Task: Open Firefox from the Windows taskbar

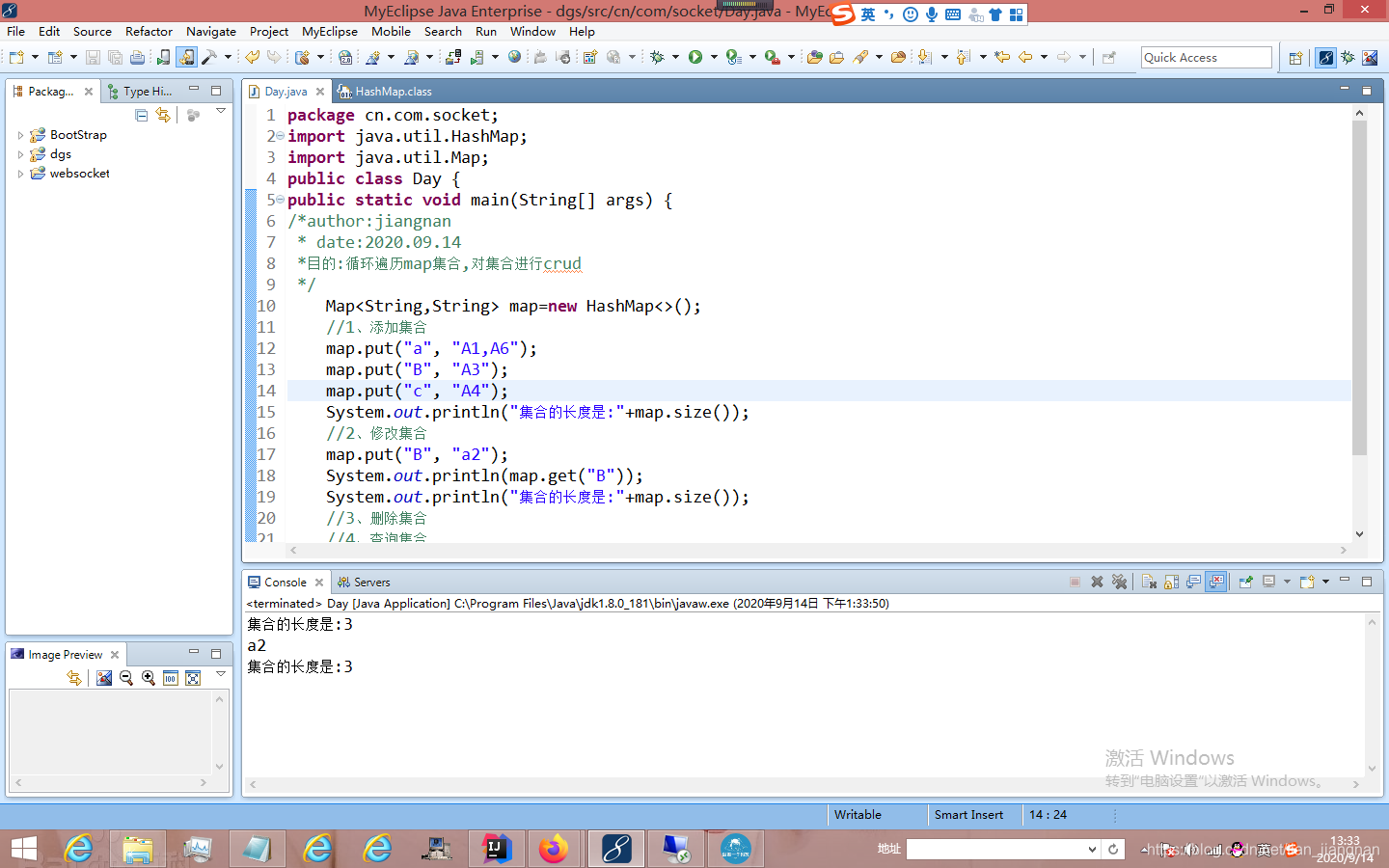Action: click(554, 849)
